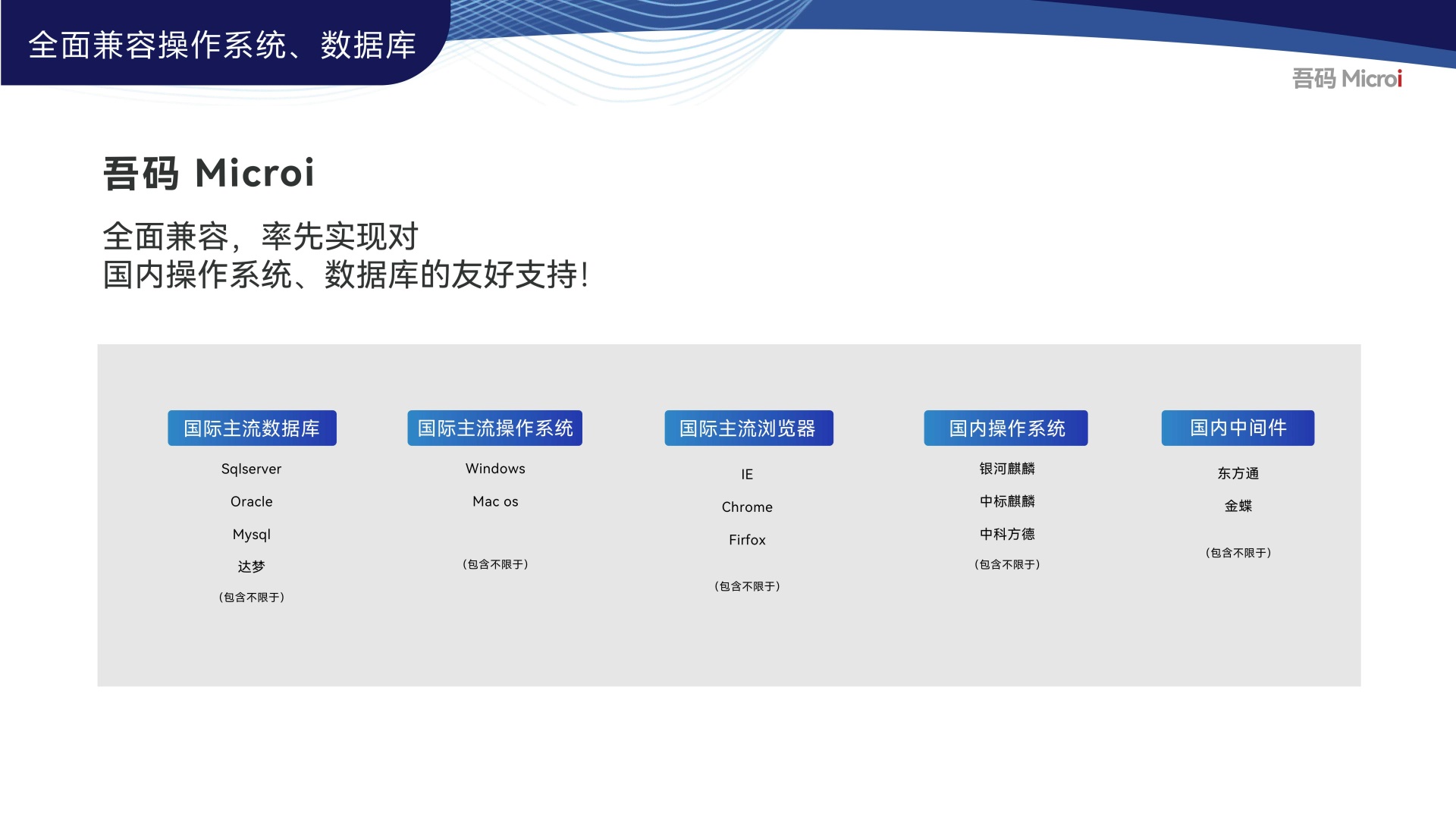
Task: Click the Windows text entry
Action: (495, 469)
